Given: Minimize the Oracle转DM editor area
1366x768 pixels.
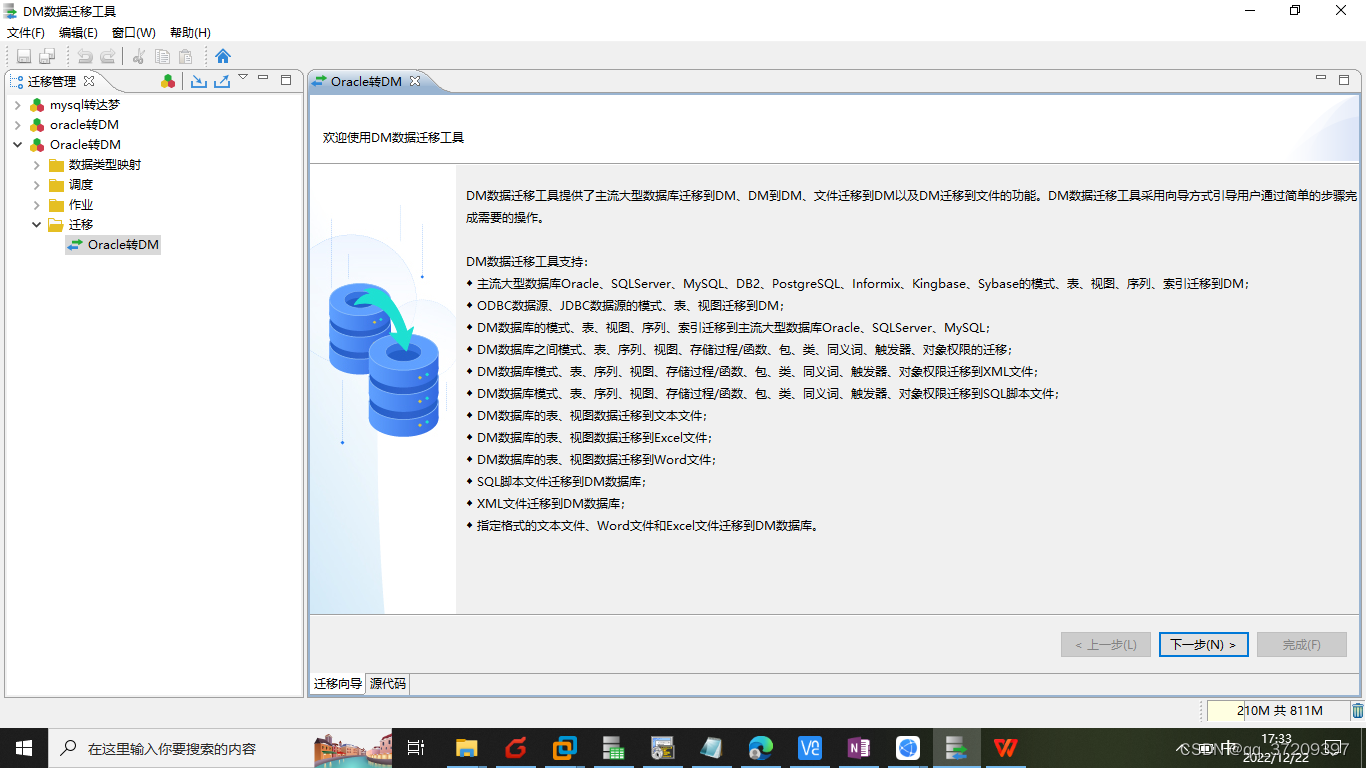Looking at the screenshot, I should coord(1321,79).
